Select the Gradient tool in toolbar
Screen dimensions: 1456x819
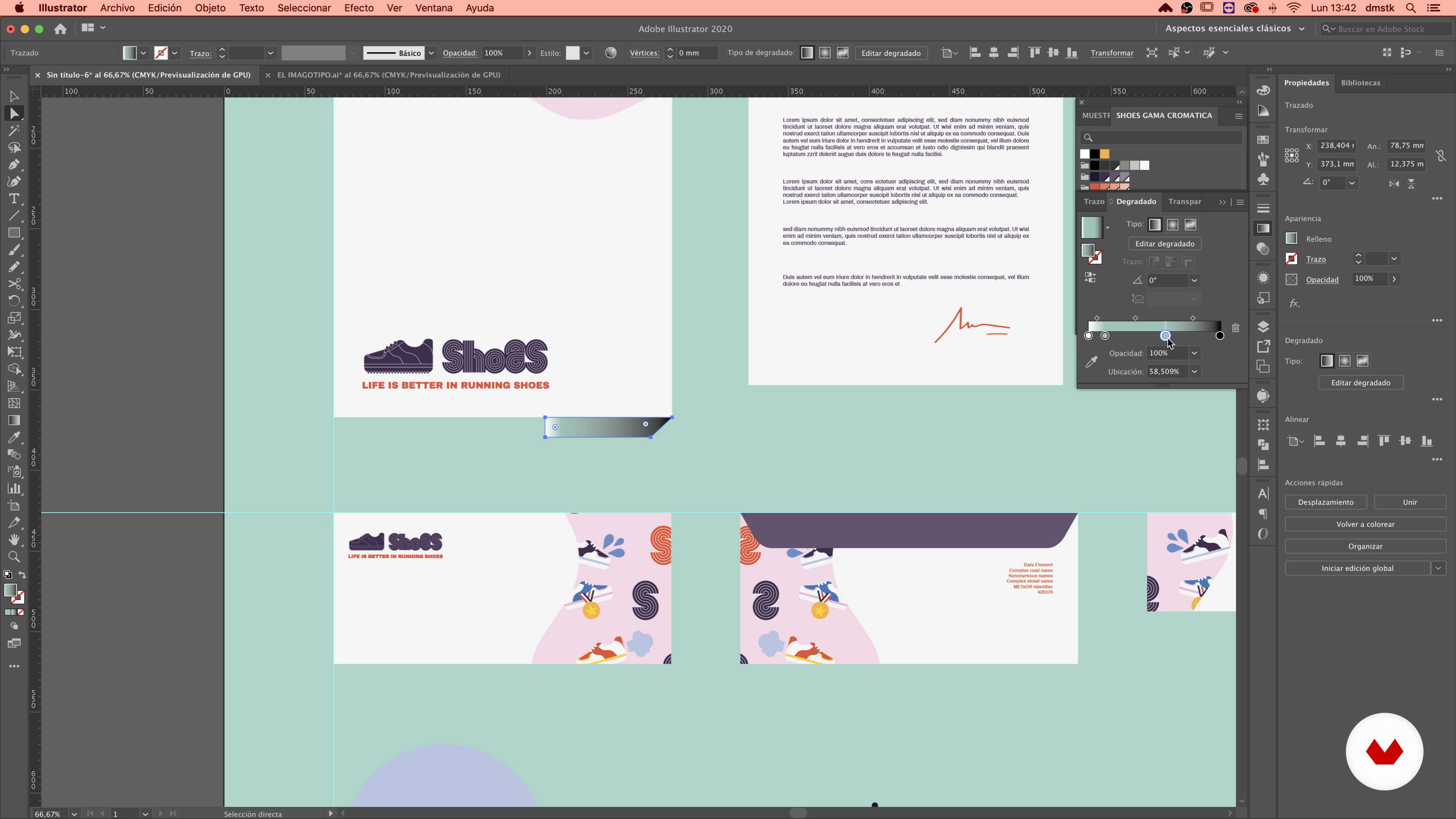pos(14,420)
